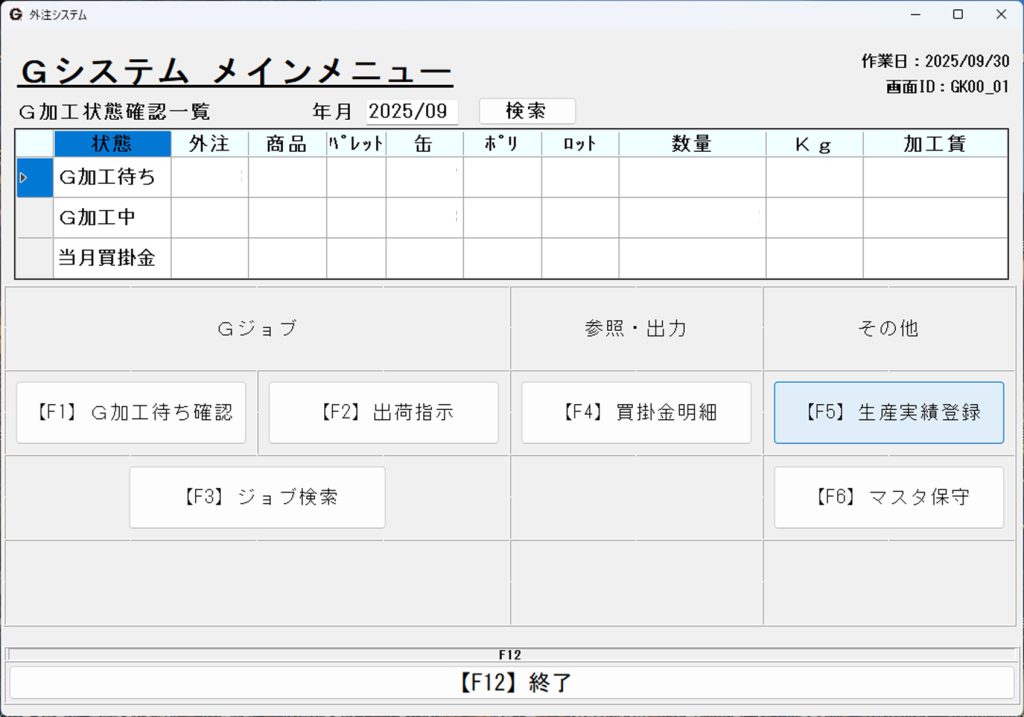
Task: Click the 数量 column header
Action: 692,144
